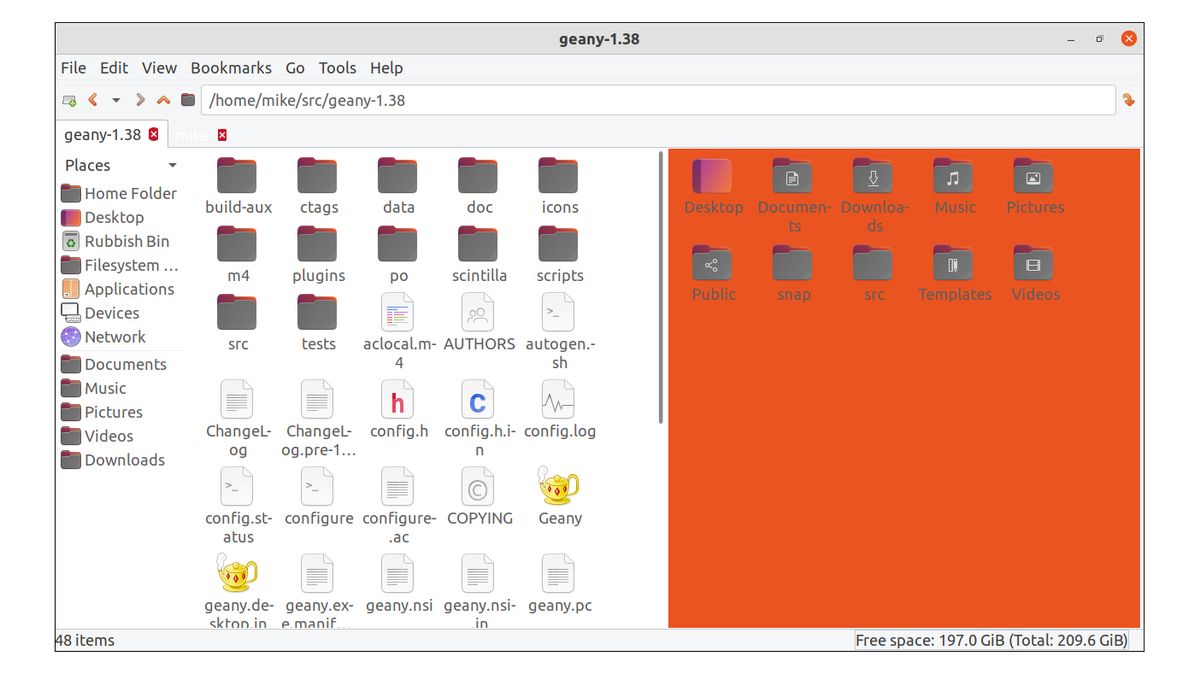Viewport: 1200px width, 674px height.
Task: Open the Places sidebar mode dropdown
Action: tap(172, 165)
